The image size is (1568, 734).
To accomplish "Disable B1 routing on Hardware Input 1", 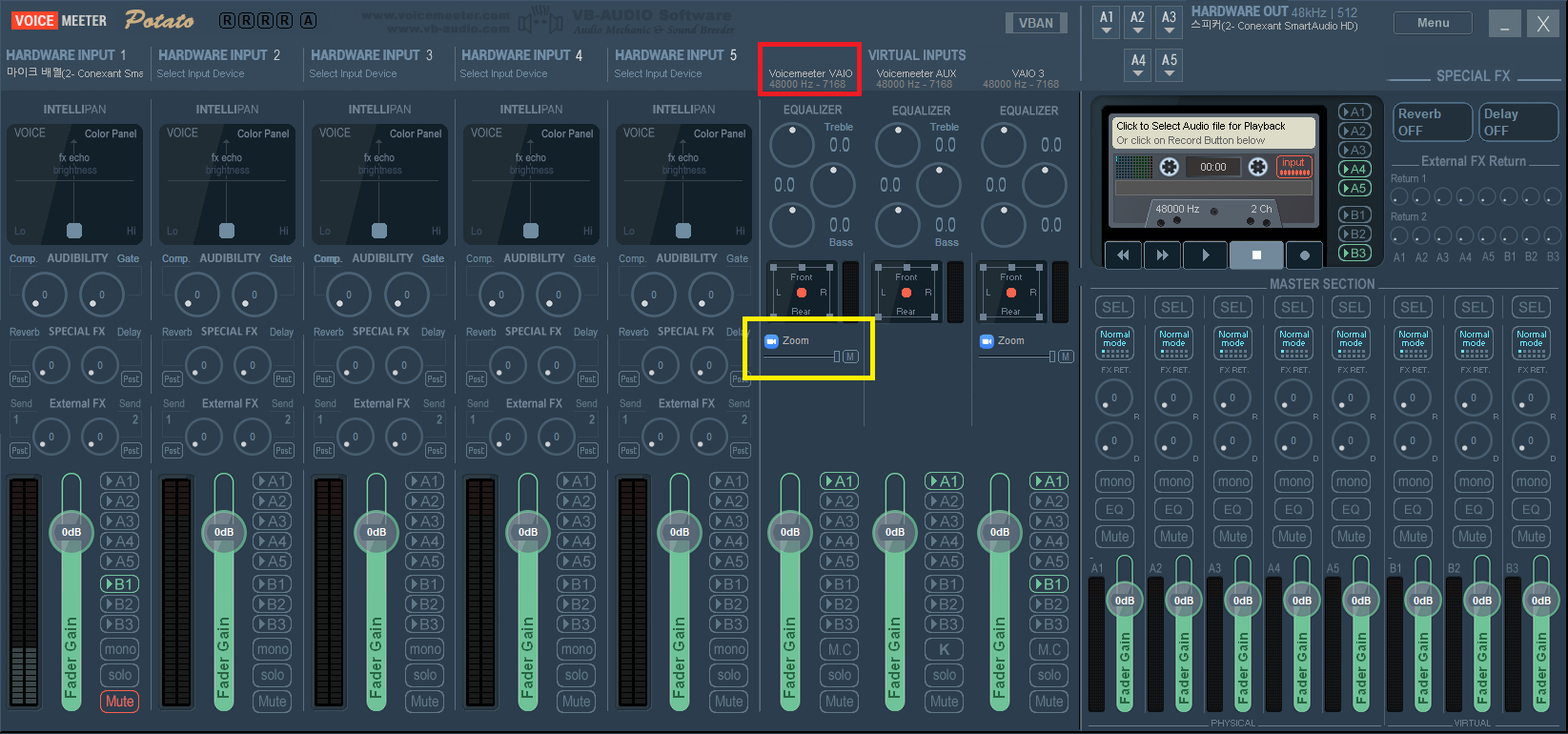I will click(x=119, y=583).
